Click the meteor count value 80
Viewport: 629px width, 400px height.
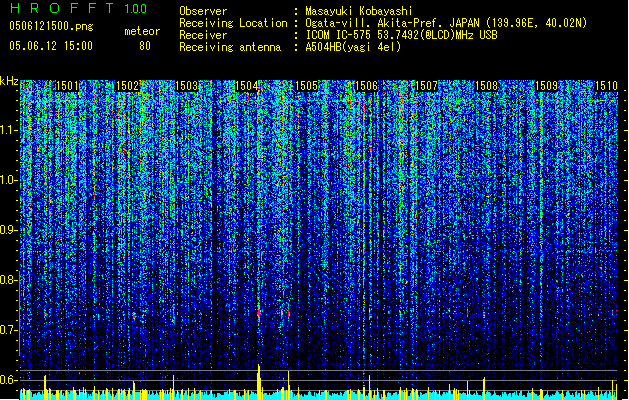(145, 46)
